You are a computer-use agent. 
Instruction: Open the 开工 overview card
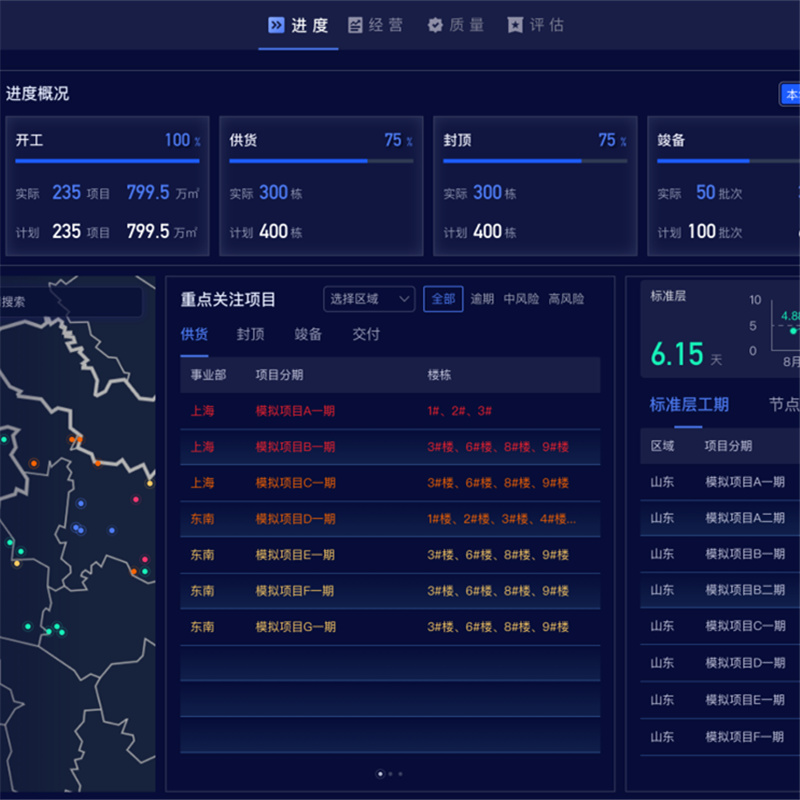coord(107,186)
